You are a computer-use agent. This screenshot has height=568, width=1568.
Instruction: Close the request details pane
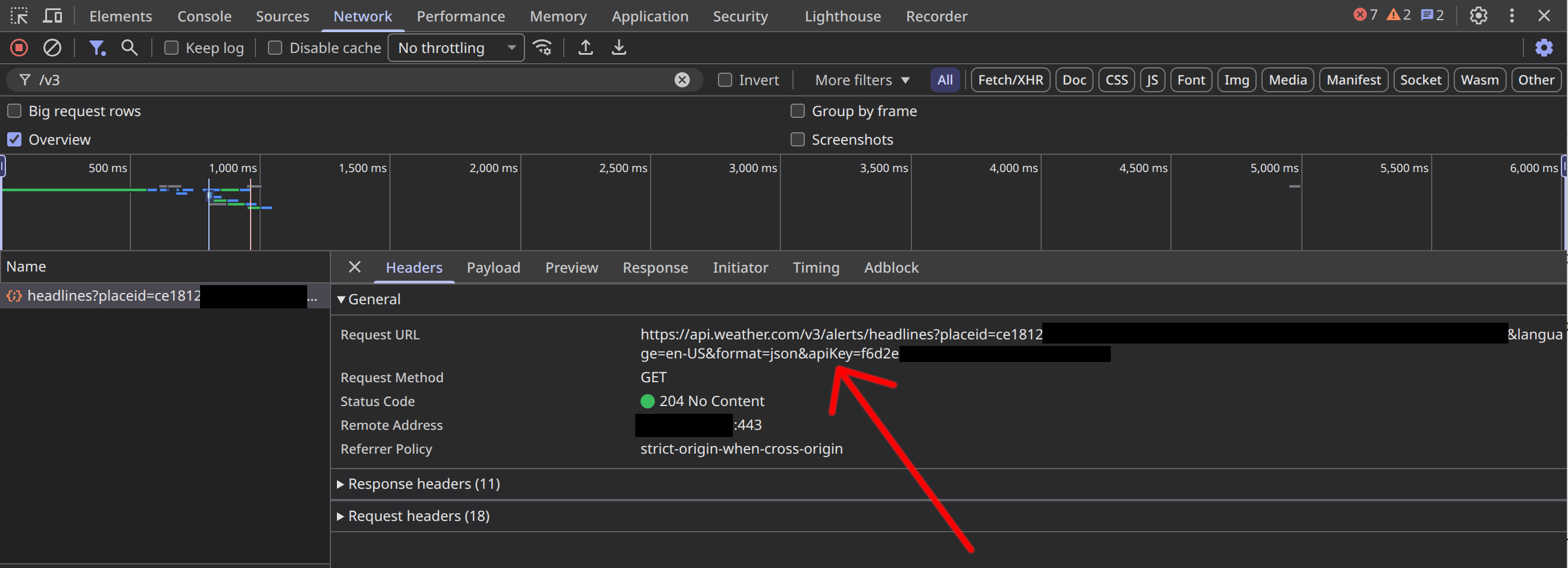click(x=355, y=267)
